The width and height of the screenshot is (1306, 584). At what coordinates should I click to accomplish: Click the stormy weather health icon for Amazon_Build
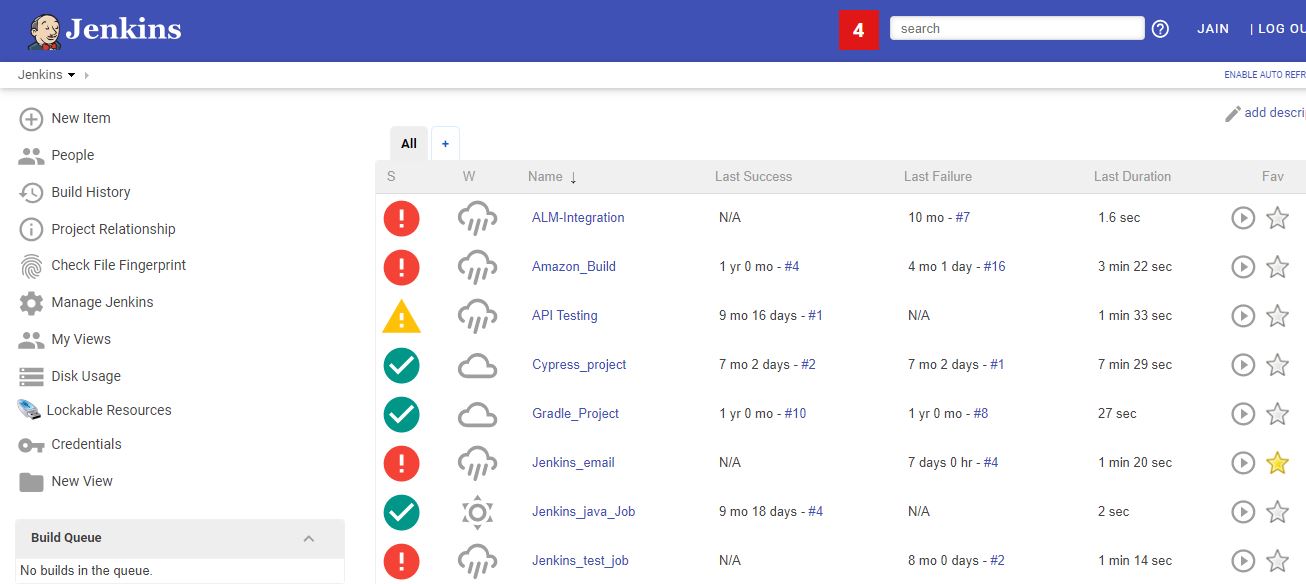pyautogui.click(x=477, y=267)
